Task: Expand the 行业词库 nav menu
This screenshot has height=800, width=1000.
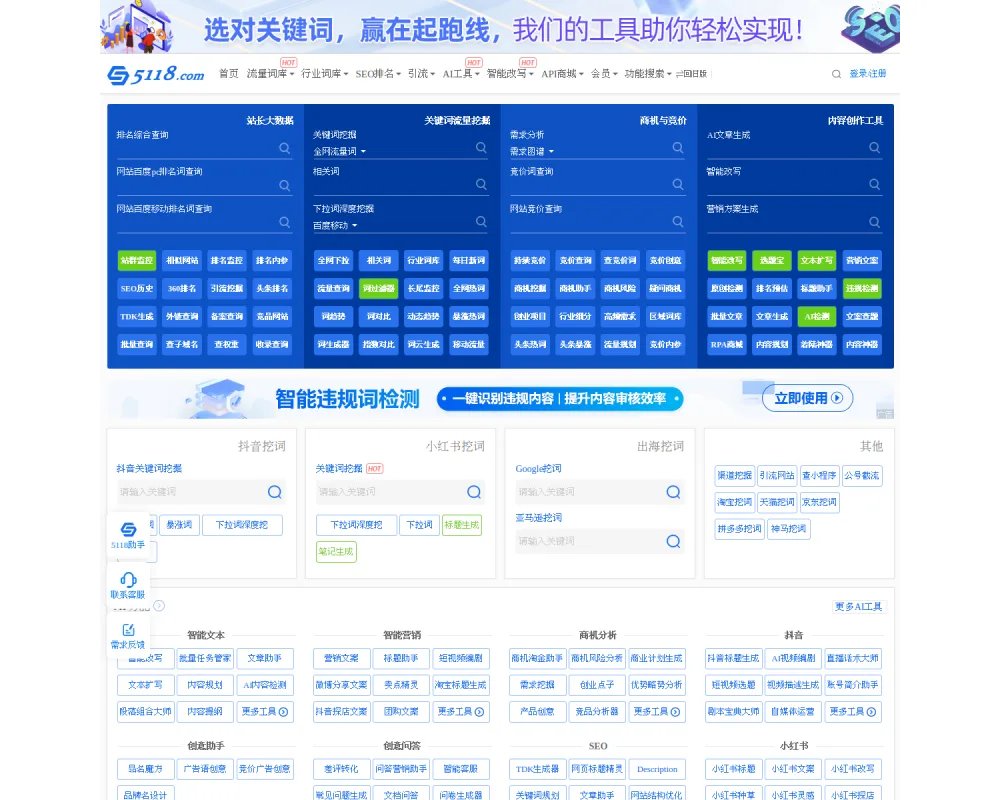Action: pos(325,74)
